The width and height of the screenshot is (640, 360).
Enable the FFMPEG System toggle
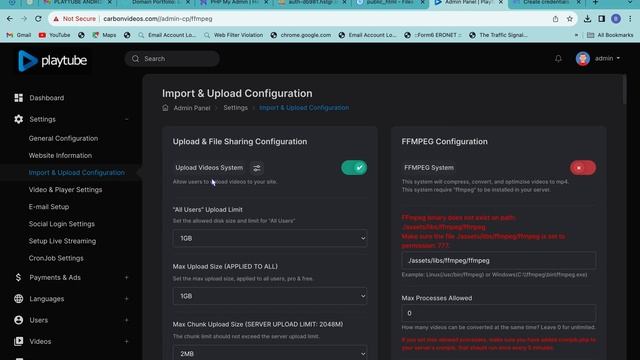583,168
